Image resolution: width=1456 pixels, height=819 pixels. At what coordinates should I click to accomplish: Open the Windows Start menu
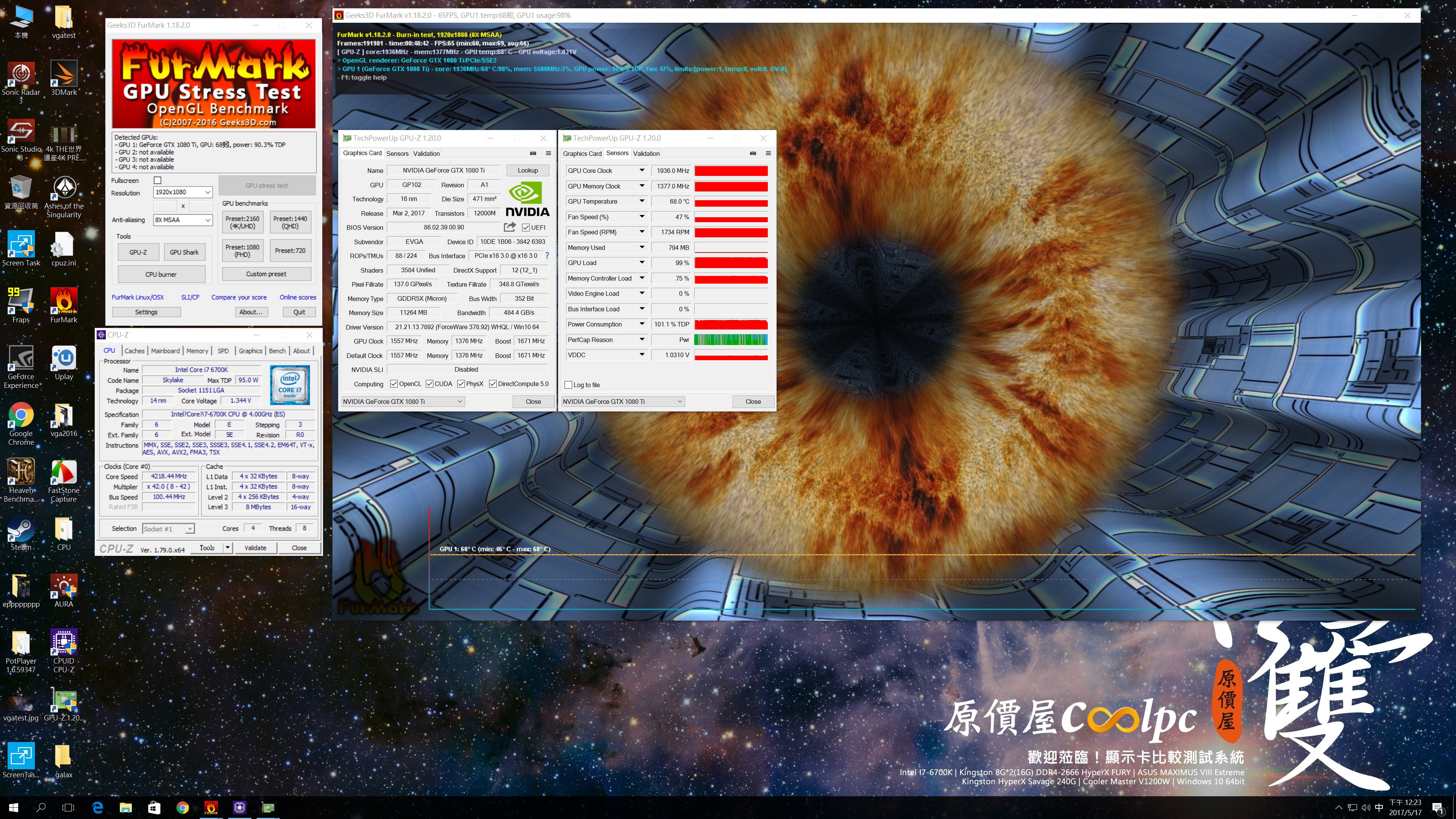14,808
